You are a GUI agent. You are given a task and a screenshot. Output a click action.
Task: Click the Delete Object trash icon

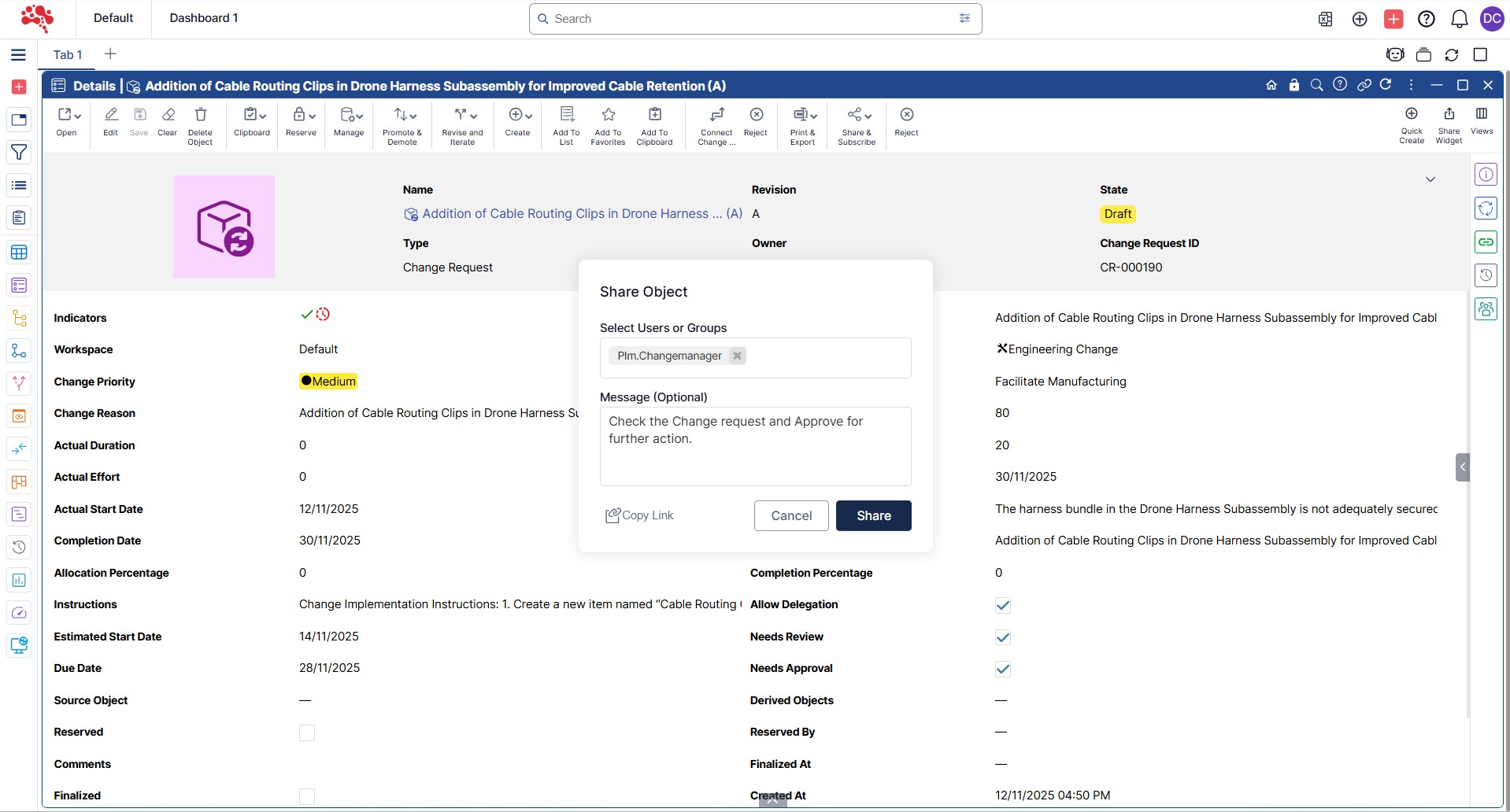[x=200, y=116]
